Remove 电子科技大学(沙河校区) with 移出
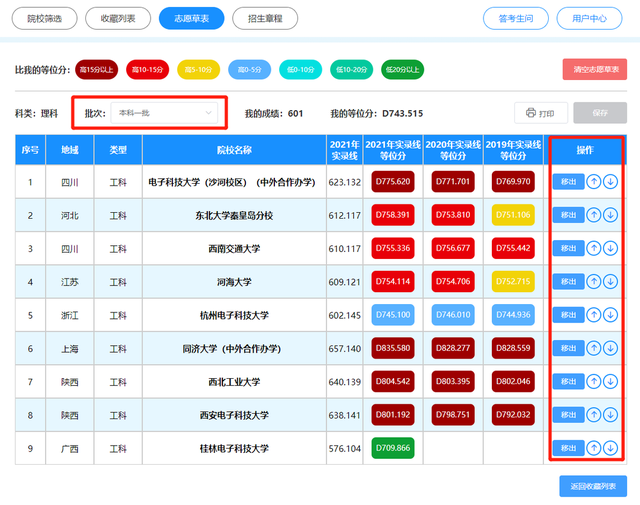Image resolution: width=640 pixels, height=505 pixels. pos(568,181)
